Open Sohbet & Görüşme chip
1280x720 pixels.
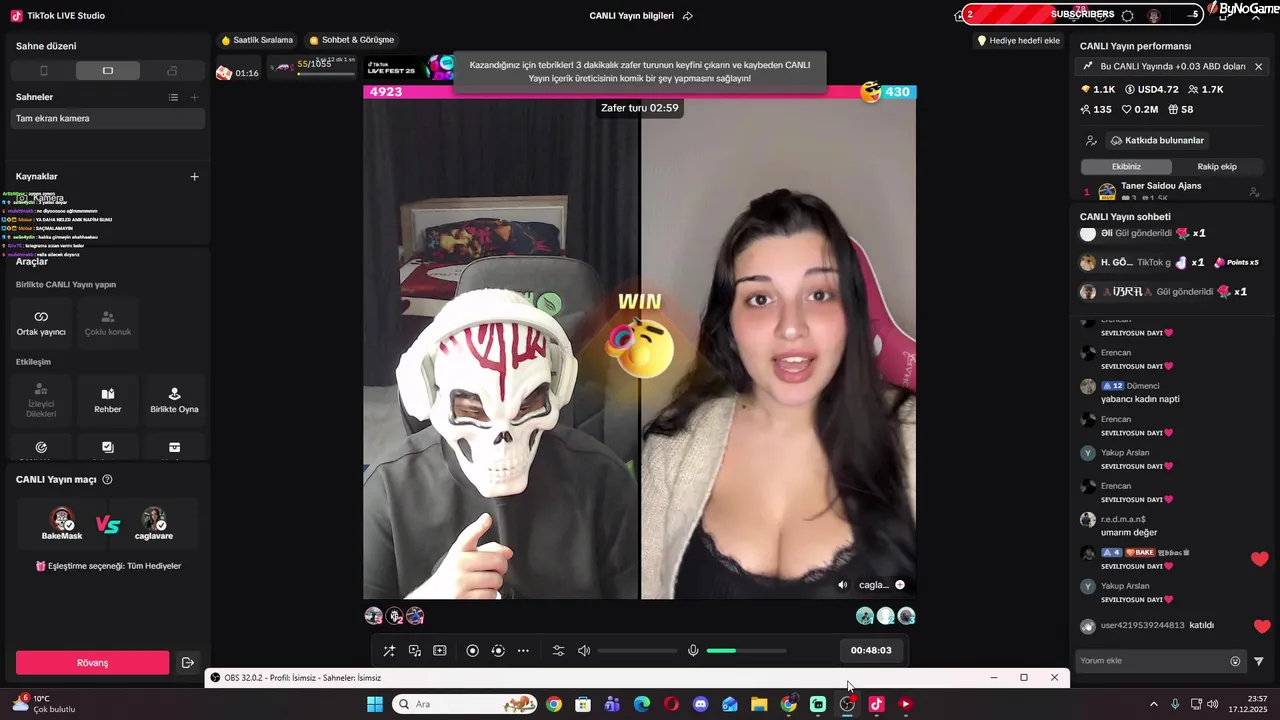352,40
